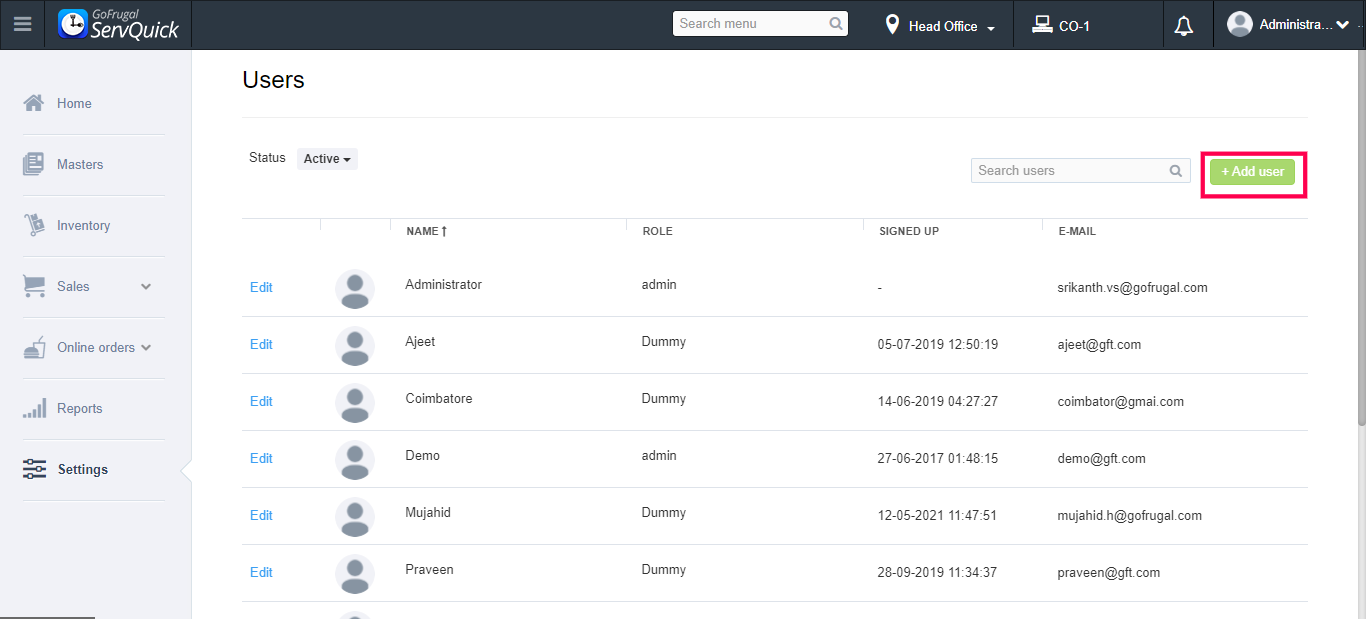Open notifications bell icon

click(x=1184, y=25)
